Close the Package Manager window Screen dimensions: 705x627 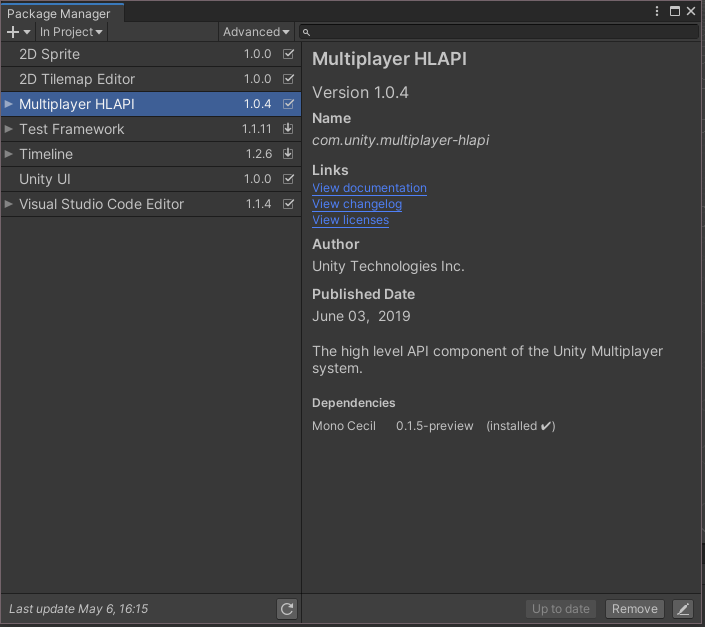click(x=691, y=11)
